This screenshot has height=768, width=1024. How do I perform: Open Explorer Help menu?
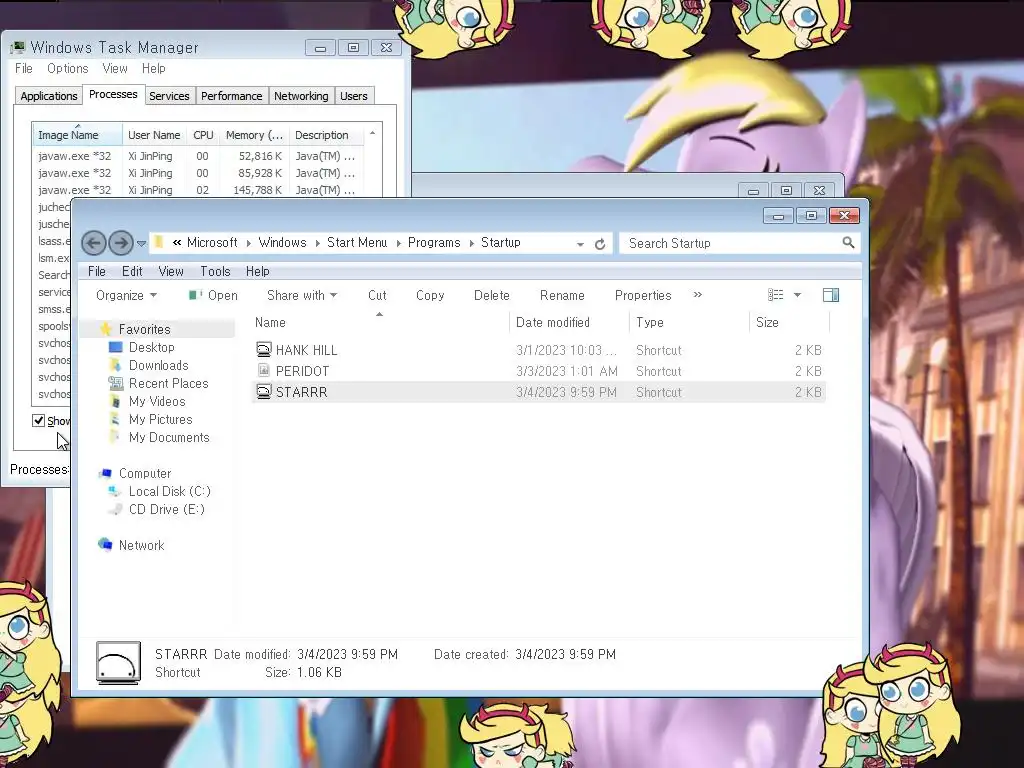pyautogui.click(x=257, y=271)
